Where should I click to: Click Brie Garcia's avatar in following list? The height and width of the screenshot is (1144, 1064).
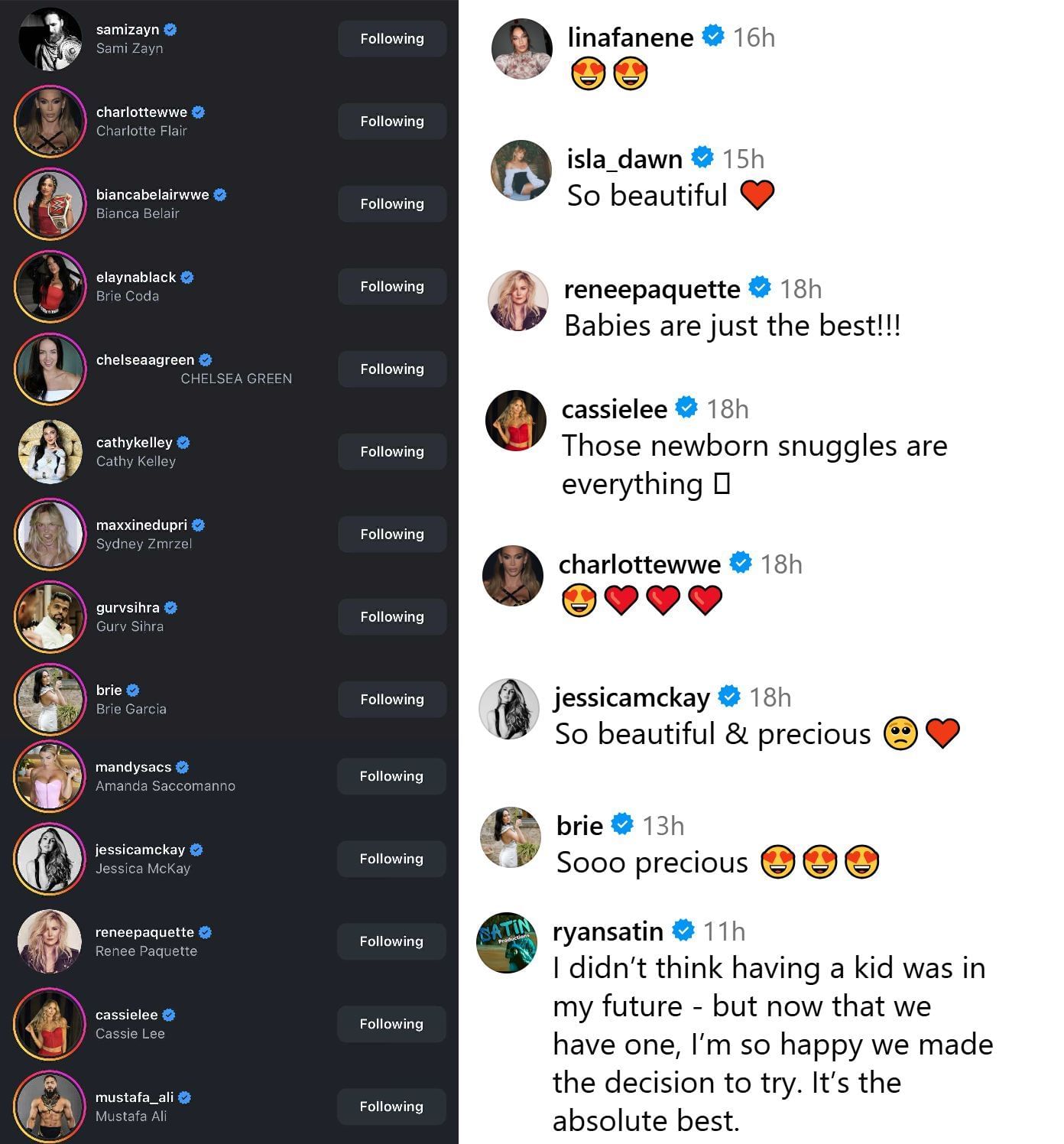click(50, 700)
